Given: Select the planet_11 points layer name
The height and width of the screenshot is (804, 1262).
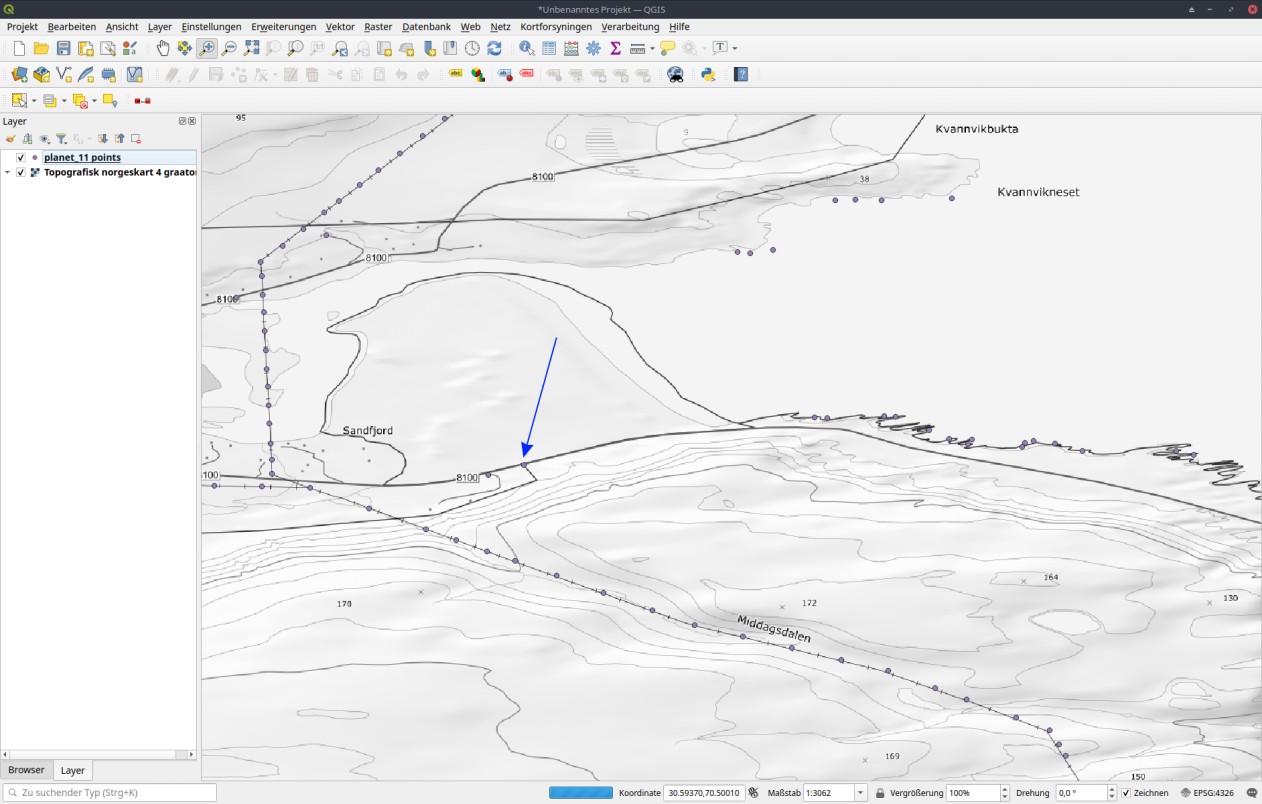Looking at the screenshot, I should (x=82, y=158).
